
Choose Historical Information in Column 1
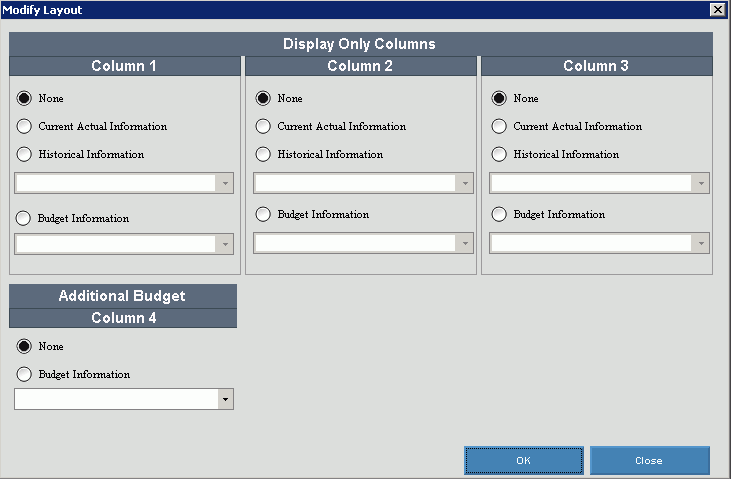click(x=24, y=154)
